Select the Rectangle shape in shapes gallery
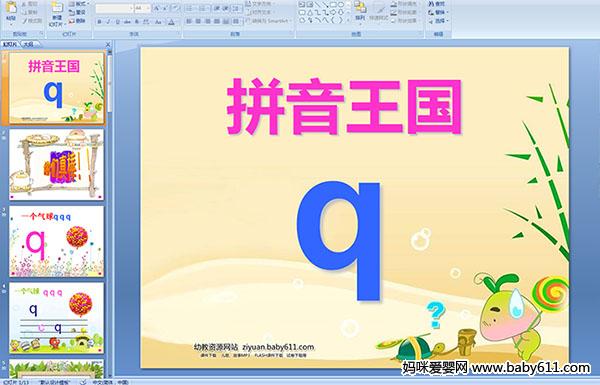The width and height of the screenshot is (600, 385). [333, 4]
